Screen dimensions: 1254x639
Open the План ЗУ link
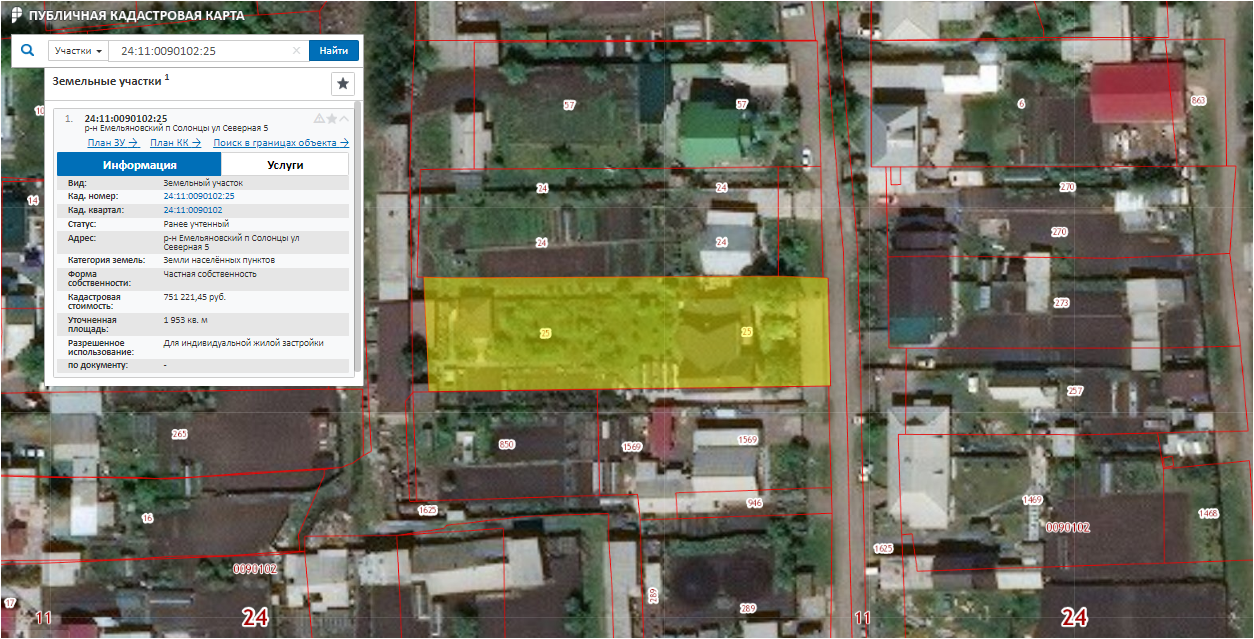tap(112, 143)
